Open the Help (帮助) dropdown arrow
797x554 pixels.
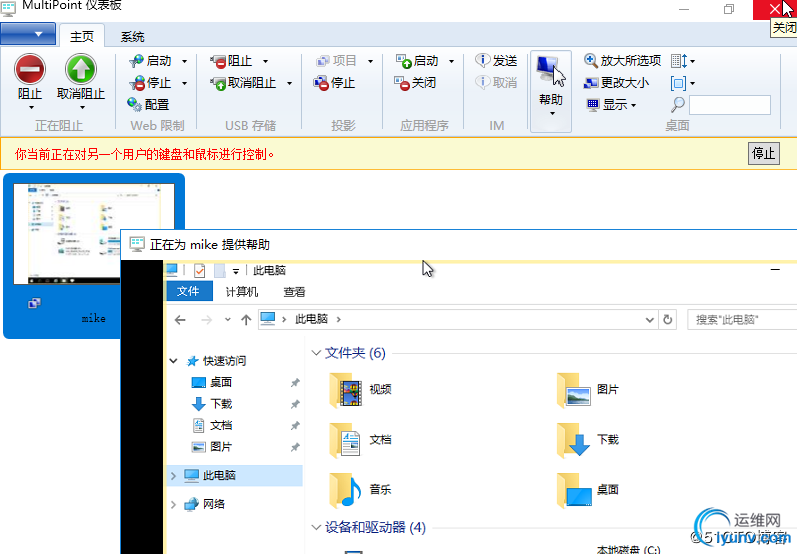[552, 113]
